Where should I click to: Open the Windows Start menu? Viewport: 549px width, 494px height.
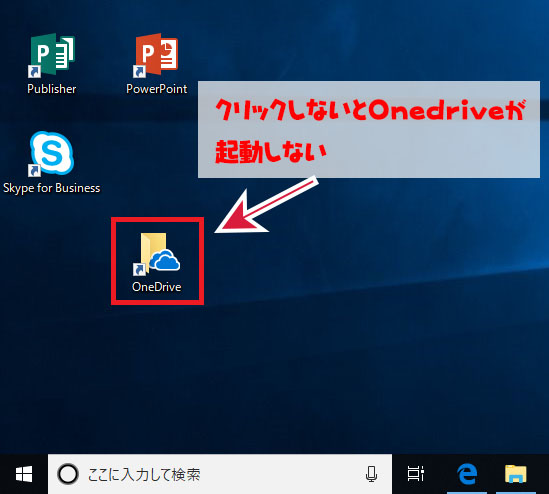click(24, 474)
